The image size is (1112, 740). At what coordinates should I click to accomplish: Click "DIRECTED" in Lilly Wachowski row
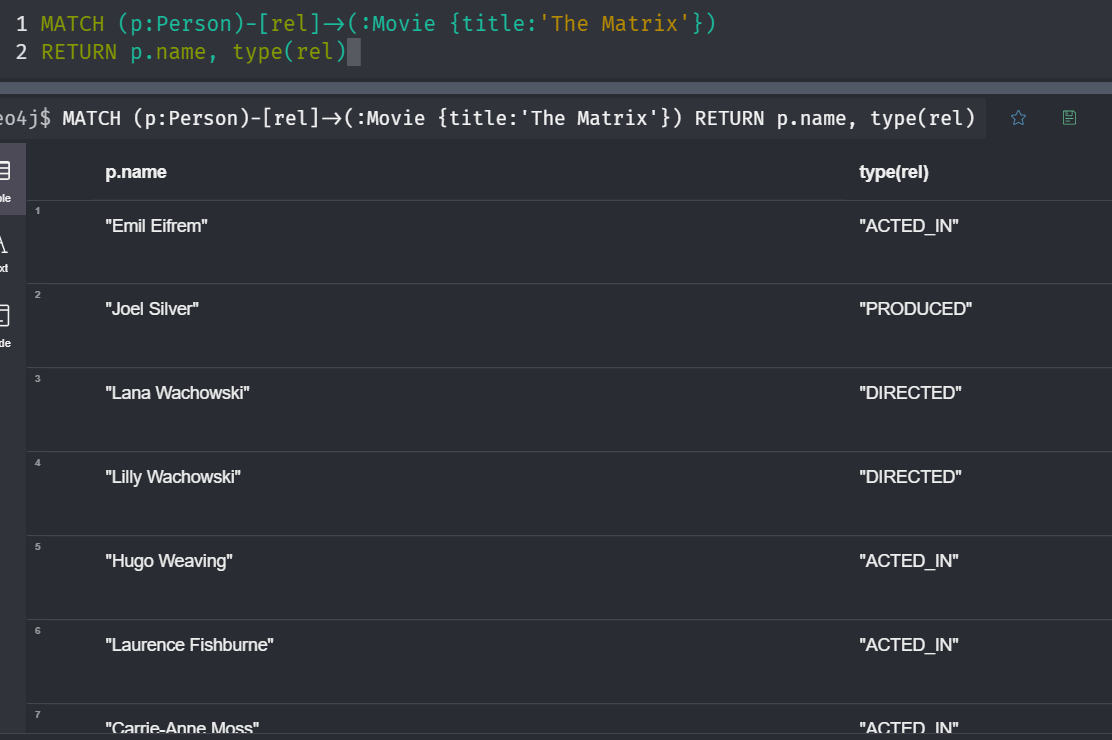tap(911, 477)
